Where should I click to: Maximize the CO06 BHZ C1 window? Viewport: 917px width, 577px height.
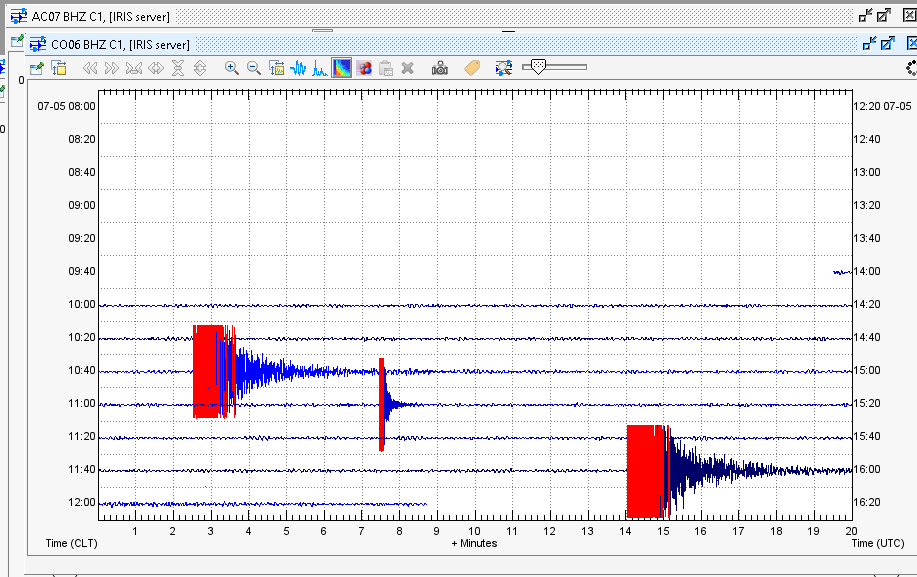pos(888,43)
